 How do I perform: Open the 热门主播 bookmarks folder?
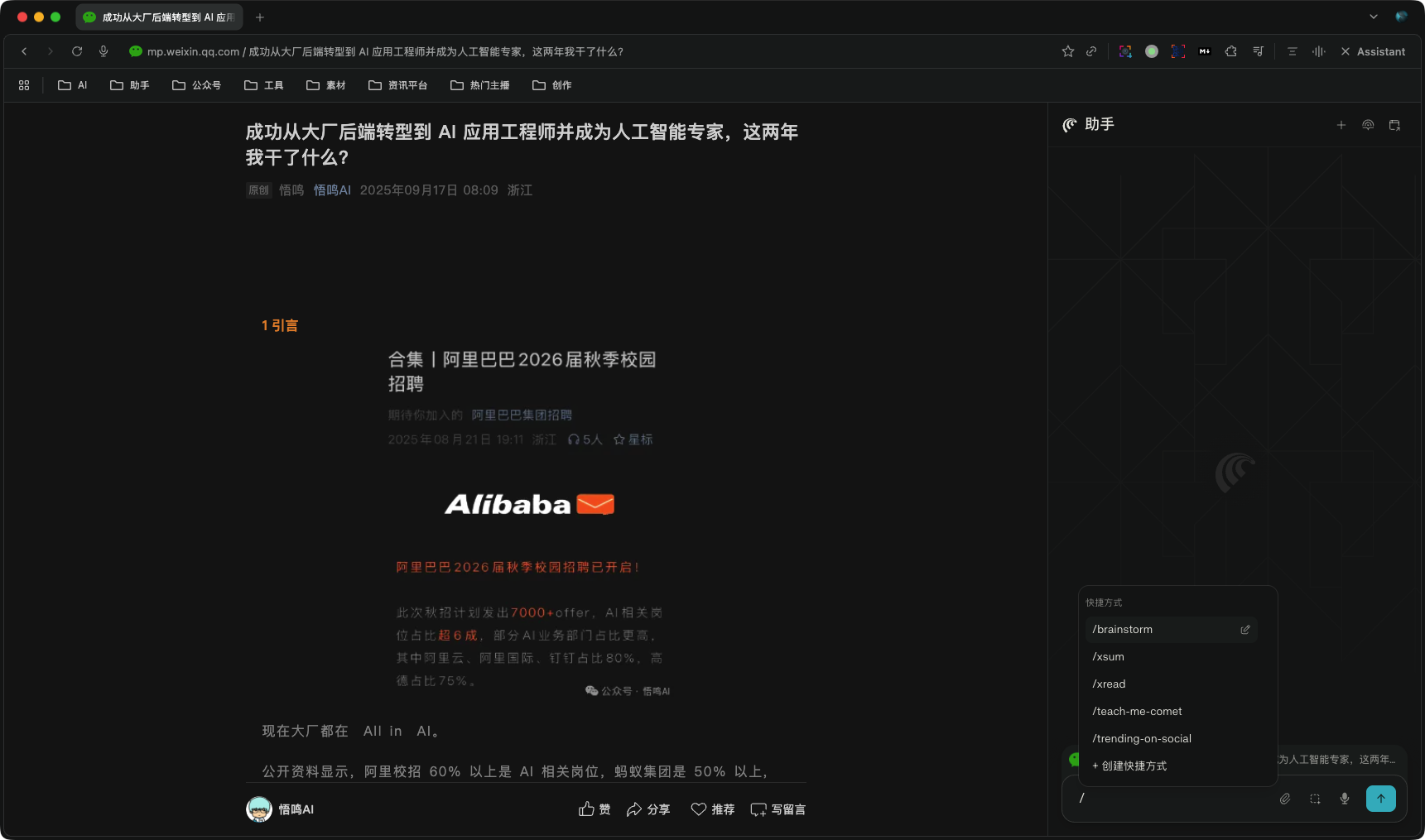click(x=480, y=85)
